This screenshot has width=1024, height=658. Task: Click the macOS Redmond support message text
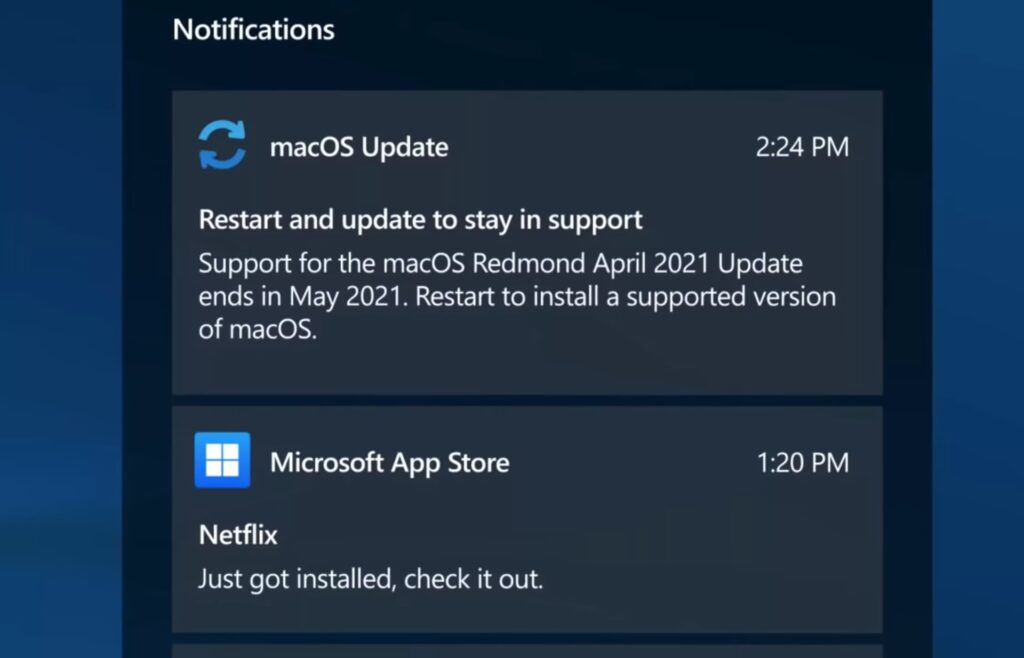500,265
